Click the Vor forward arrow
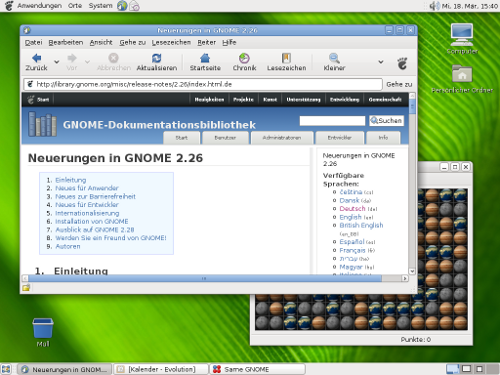500x375 pixels. [72, 58]
